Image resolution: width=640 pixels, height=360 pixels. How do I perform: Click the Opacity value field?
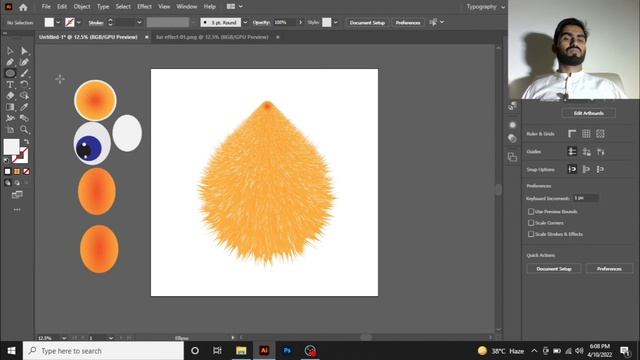tap(284, 22)
